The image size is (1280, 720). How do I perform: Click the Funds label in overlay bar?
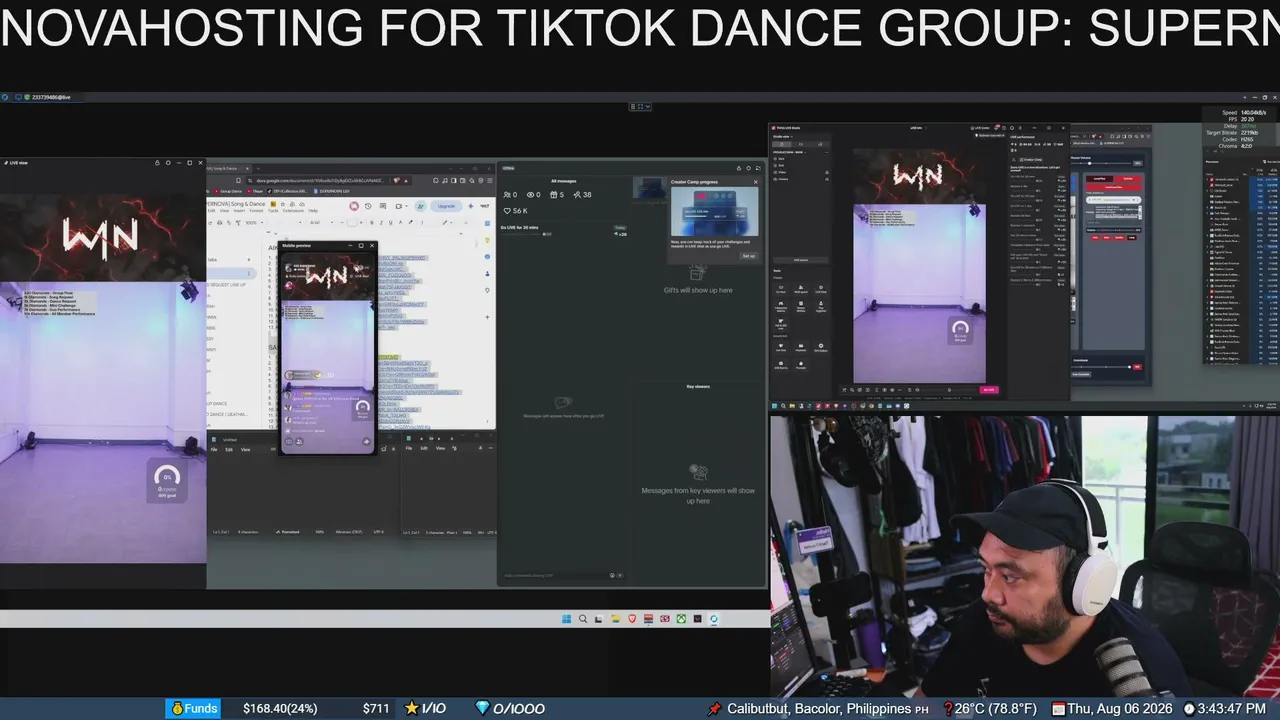point(193,708)
